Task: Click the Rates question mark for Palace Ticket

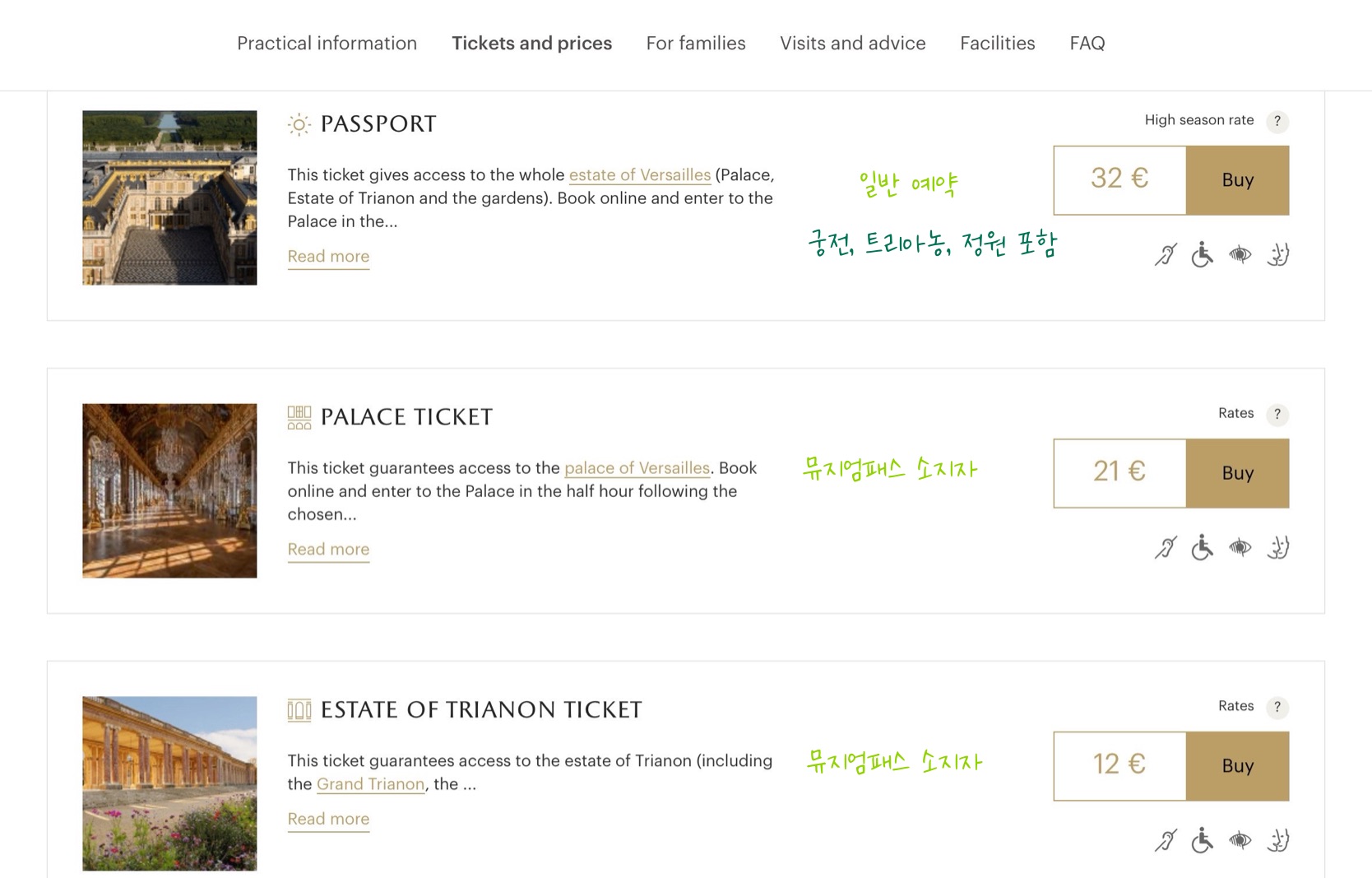Action: [1277, 414]
